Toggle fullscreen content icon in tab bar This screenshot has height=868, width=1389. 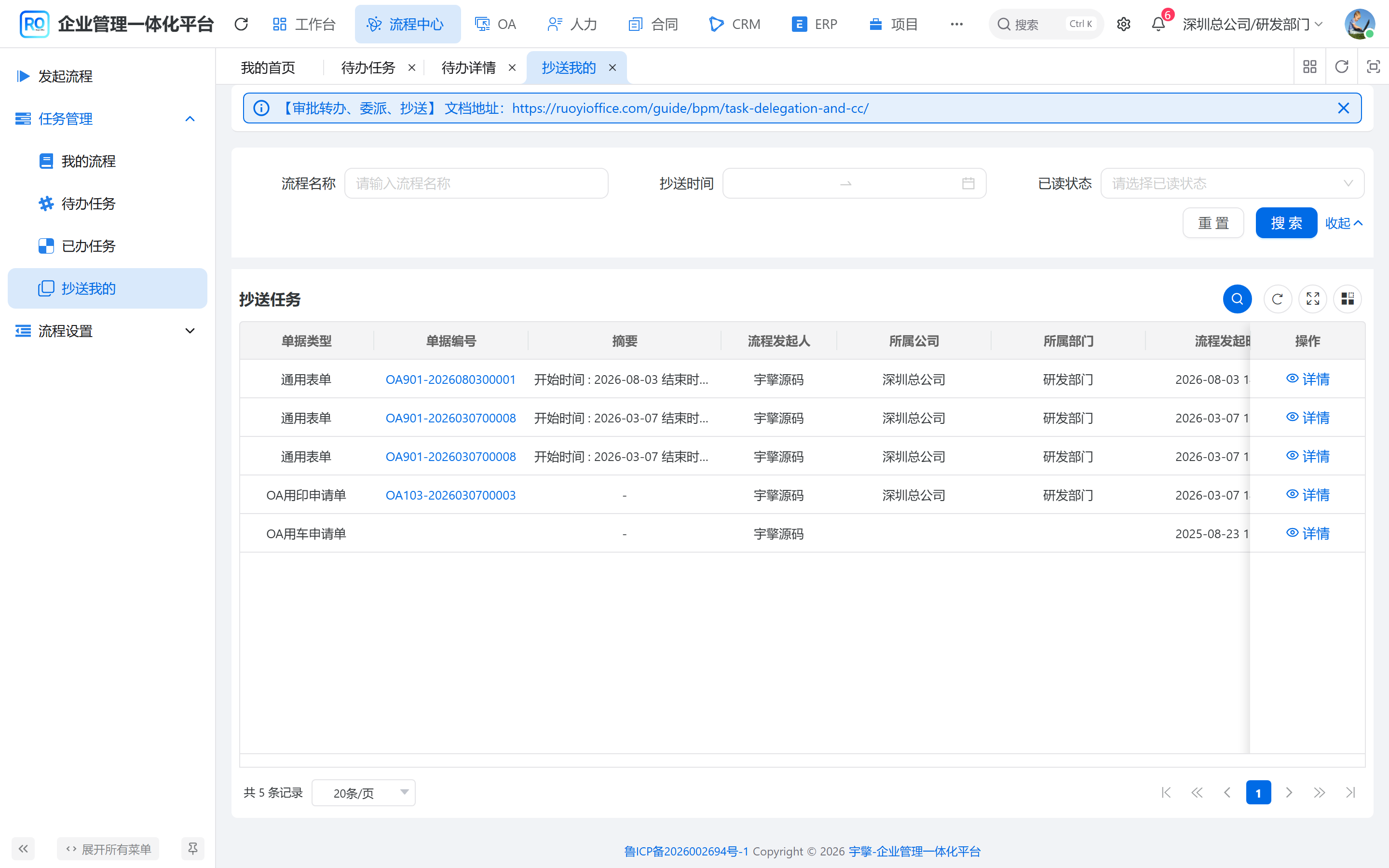point(1373,67)
